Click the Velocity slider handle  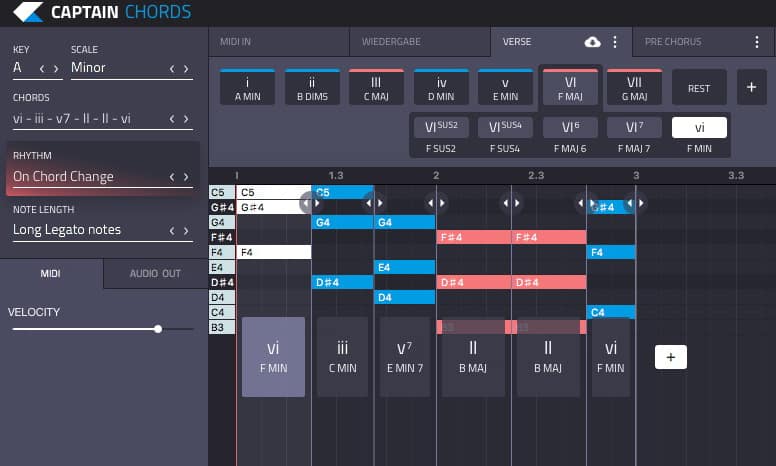pyautogui.click(x=158, y=328)
